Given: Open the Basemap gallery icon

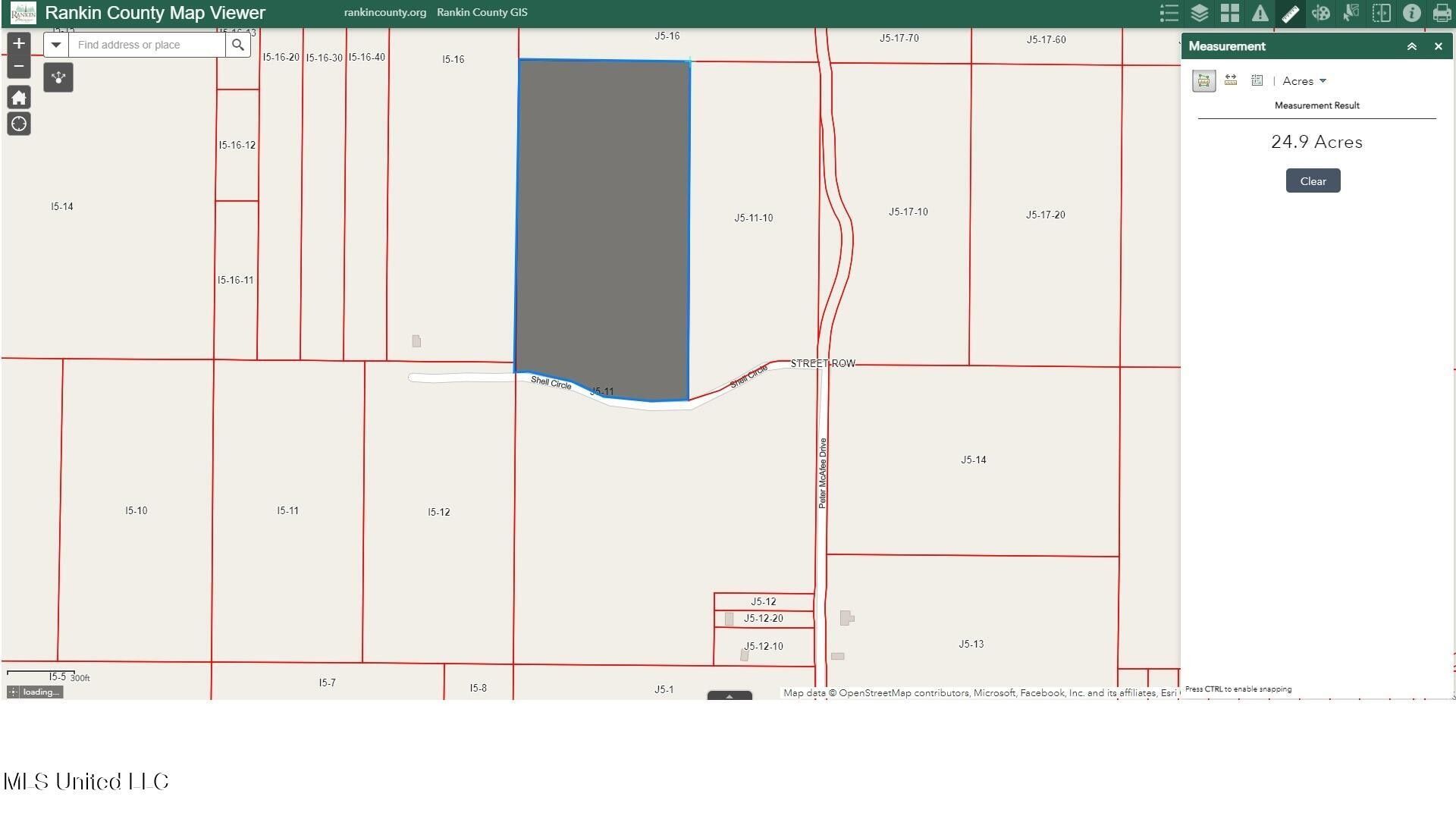Looking at the screenshot, I should [1229, 13].
